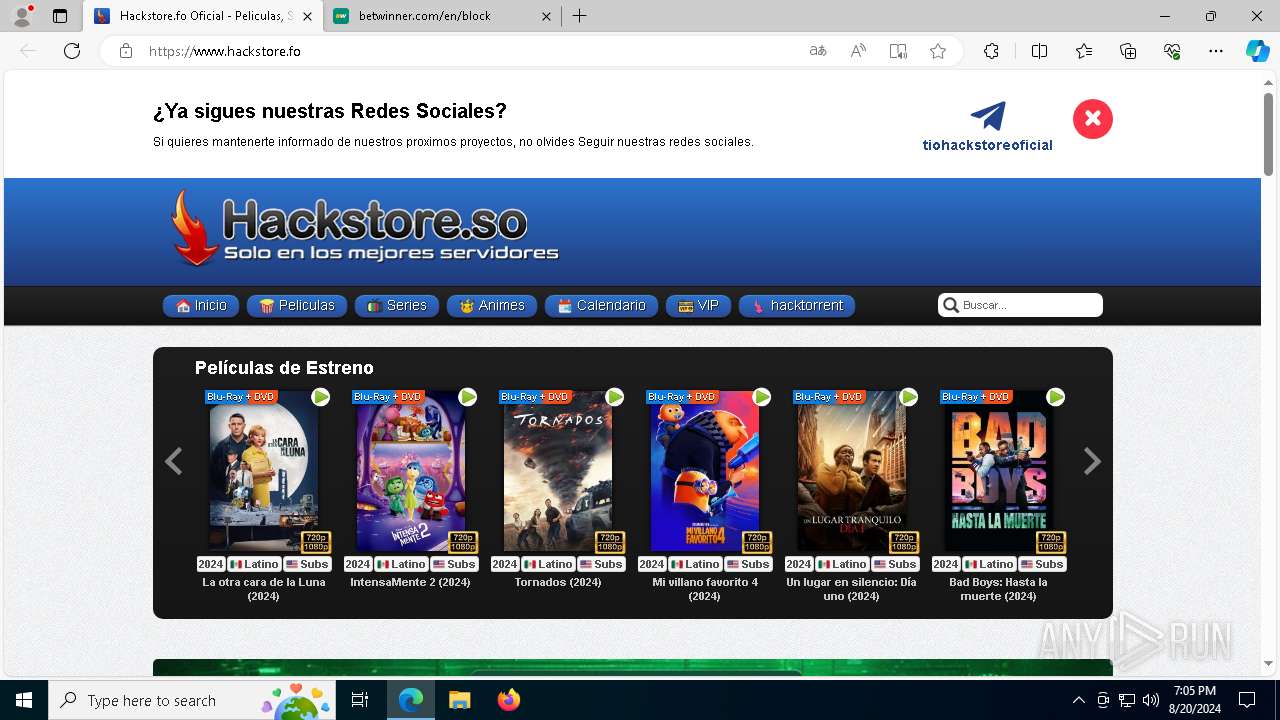This screenshot has width=1280, height=720.
Task: Show previous movies in carousel
Action: [173, 461]
